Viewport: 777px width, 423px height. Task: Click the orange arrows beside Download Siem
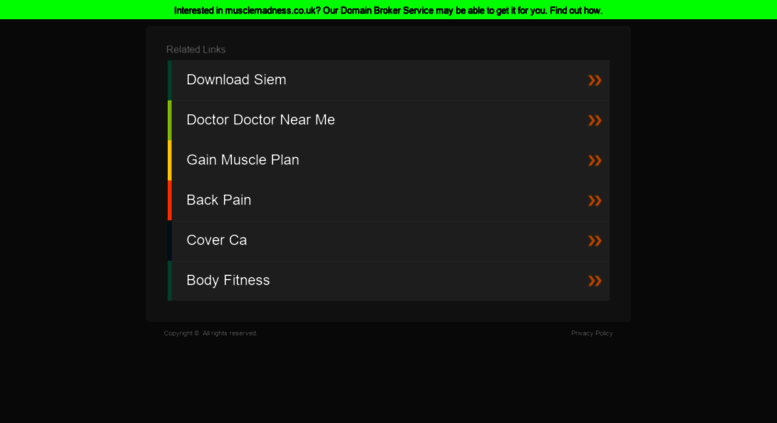595,80
